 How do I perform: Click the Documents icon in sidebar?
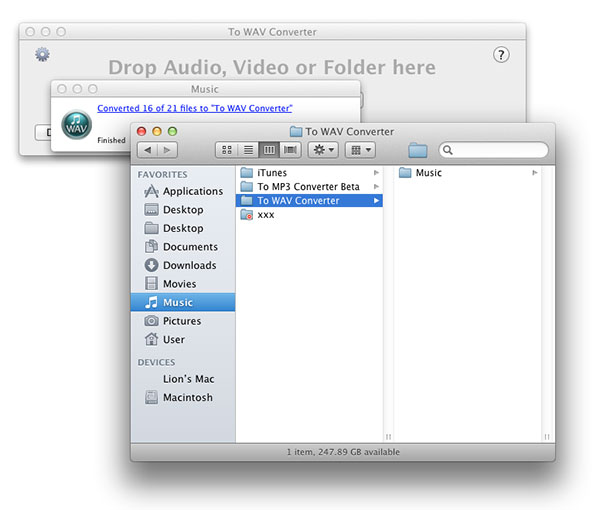[x=151, y=246]
